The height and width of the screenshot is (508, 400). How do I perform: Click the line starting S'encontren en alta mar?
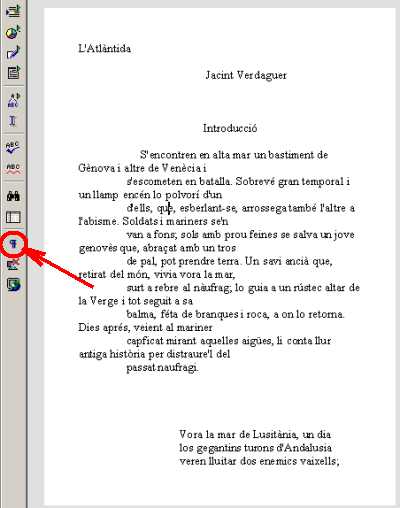pyautogui.click(x=234, y=155)
